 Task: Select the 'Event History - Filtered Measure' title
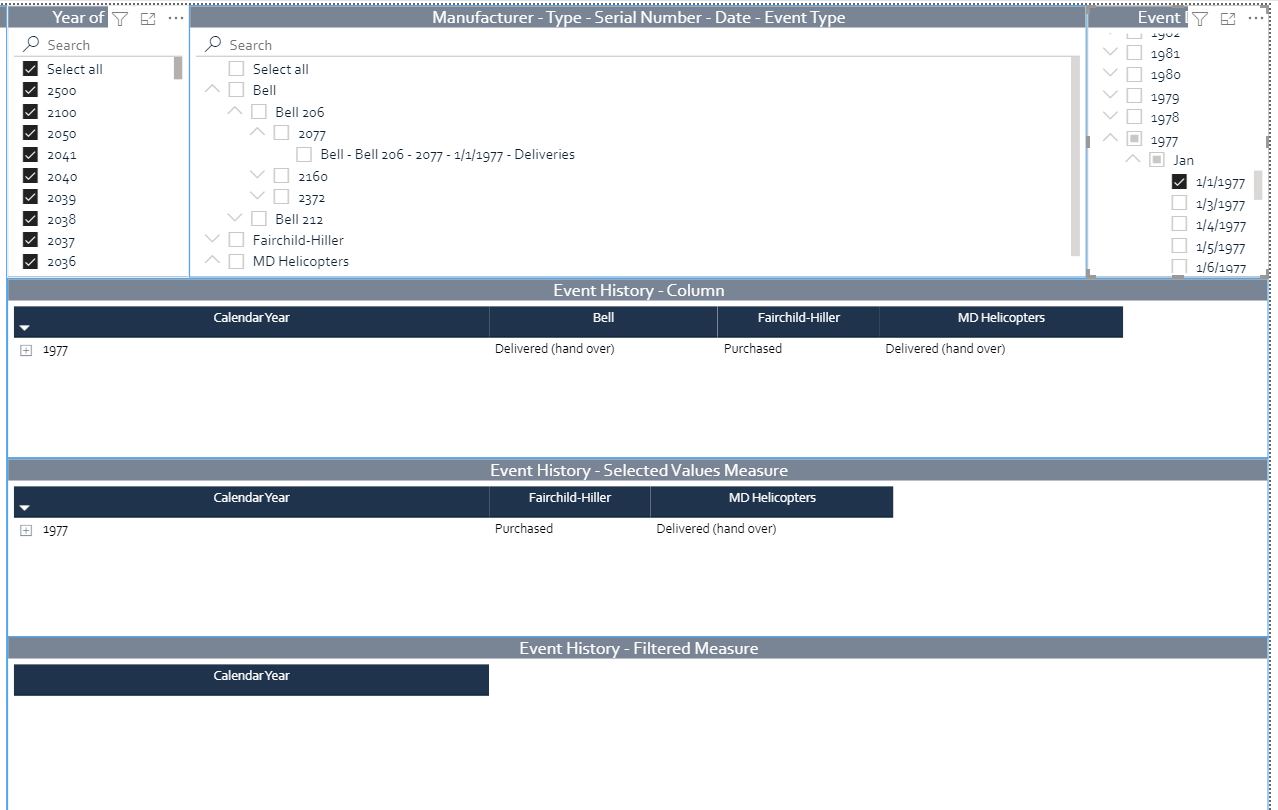(x=638, y=648)
